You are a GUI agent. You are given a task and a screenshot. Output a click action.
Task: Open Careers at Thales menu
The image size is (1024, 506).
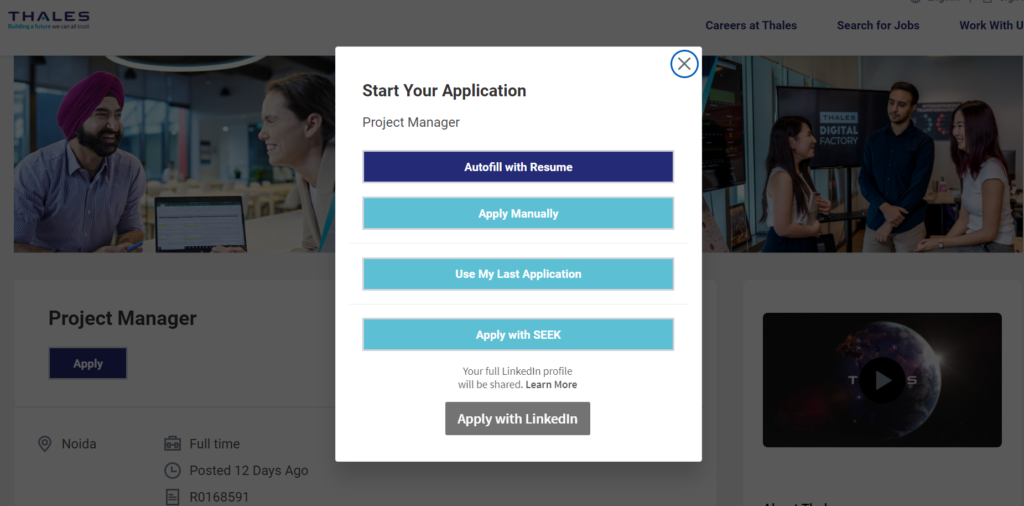pyautogui.click(x=751, y=25)
